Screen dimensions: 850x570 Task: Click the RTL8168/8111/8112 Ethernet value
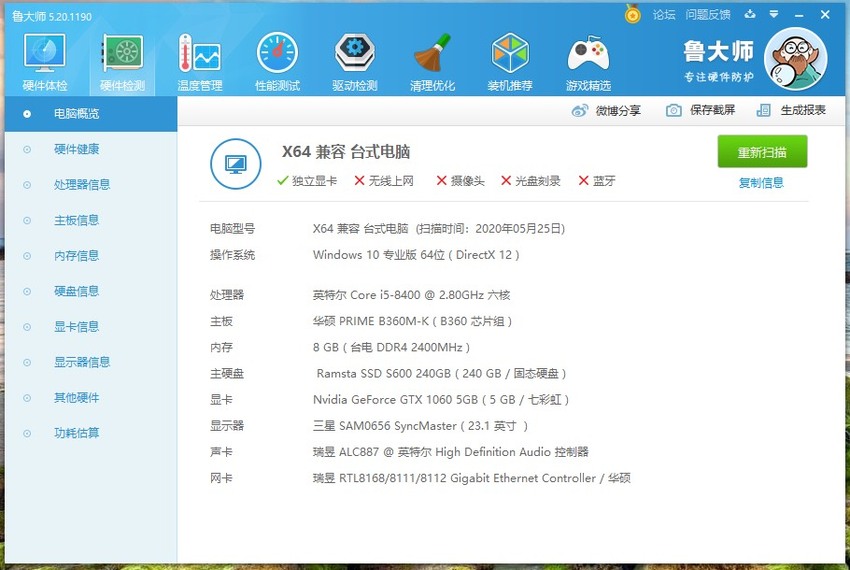(x=471, y=478)
